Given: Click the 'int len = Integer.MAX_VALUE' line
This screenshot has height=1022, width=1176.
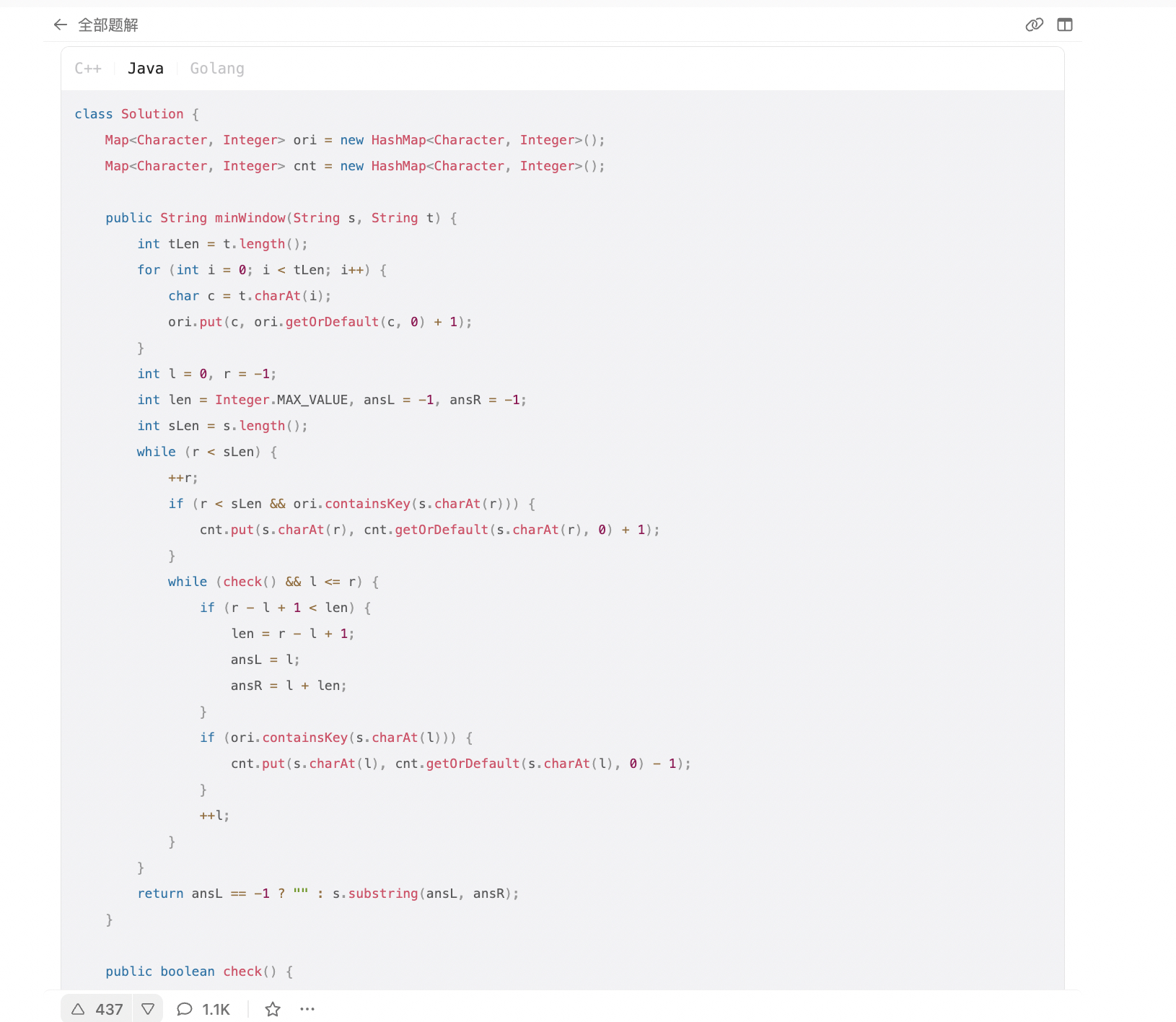Looking at the screenshot, I should [332, 400].
